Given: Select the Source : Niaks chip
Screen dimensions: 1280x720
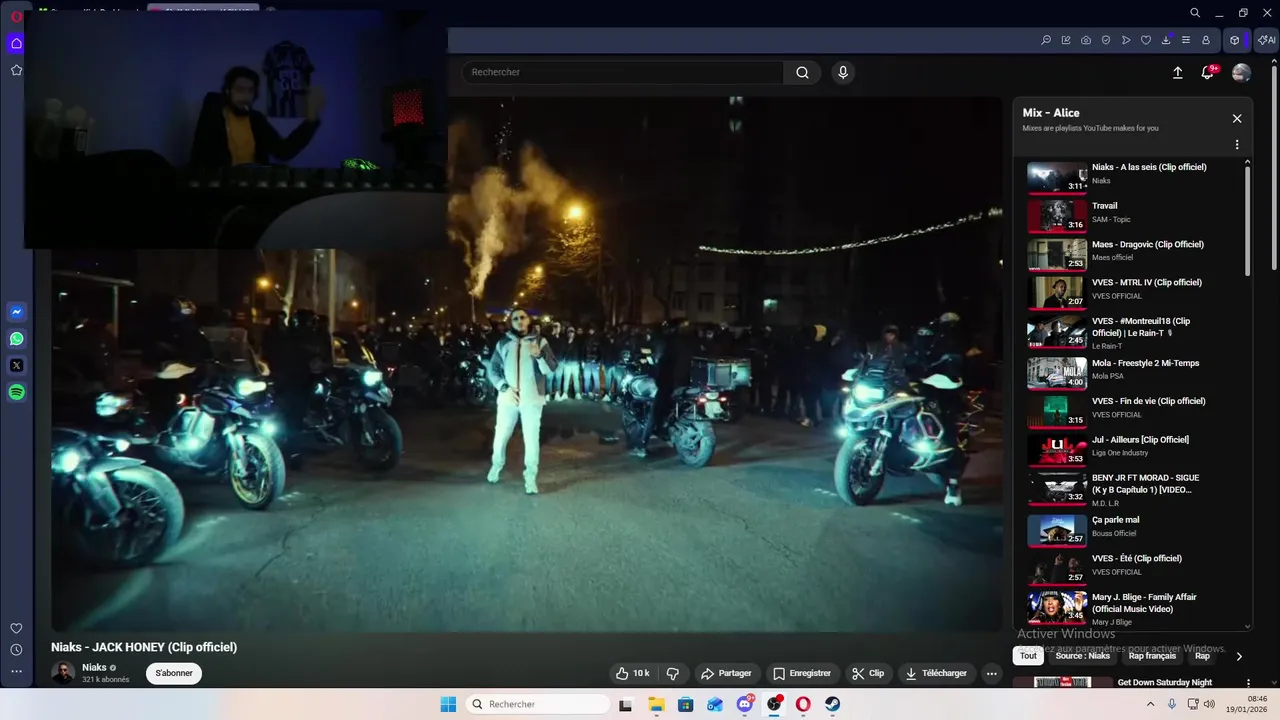Looking at the screenshot, I should (x=1082, y=656).
